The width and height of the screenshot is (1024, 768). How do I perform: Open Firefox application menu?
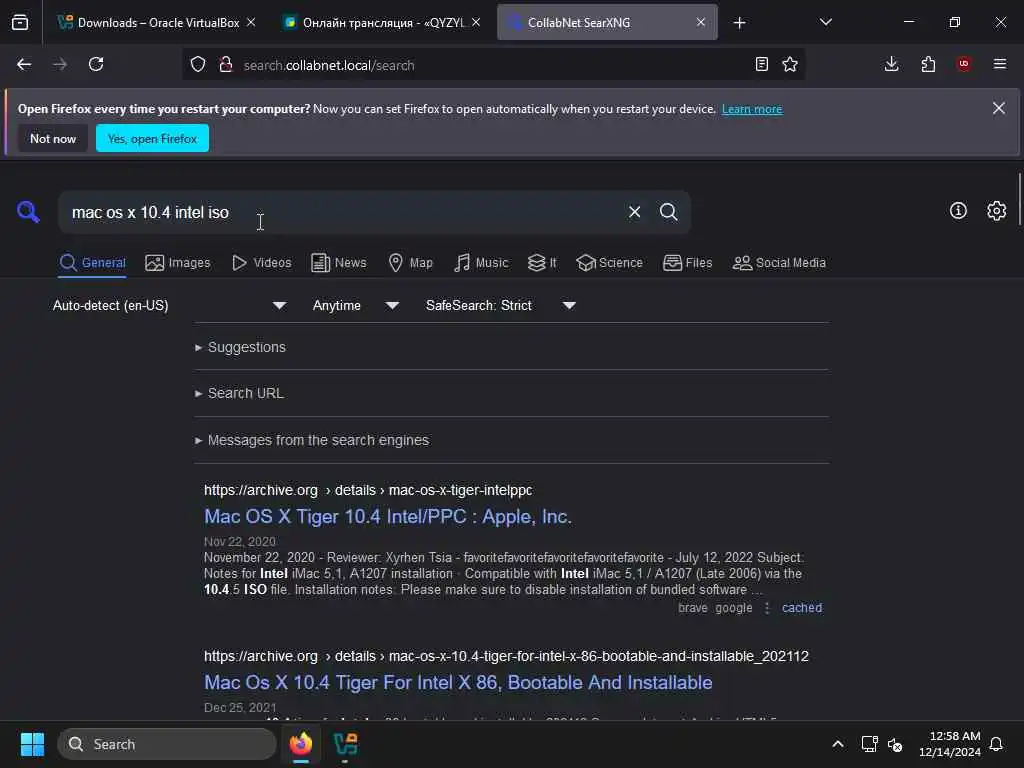pyautogui.click(x=1000, y=64)
